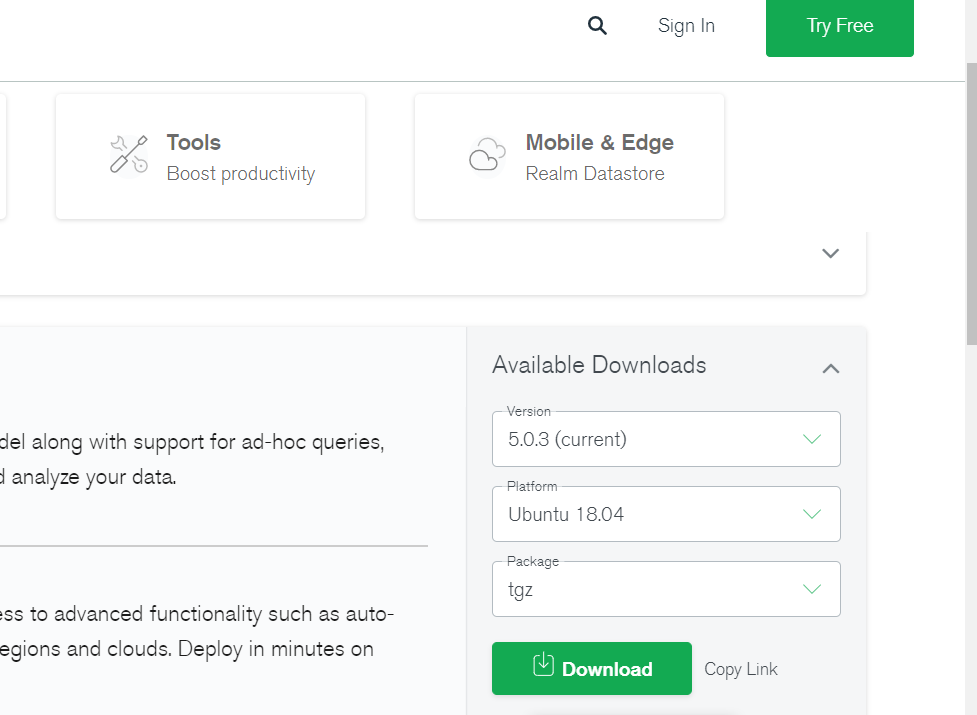Click the download arrow icon inside Download button
Image resolution: width=977 pixels, height=715 pixels.
(543, 665)
